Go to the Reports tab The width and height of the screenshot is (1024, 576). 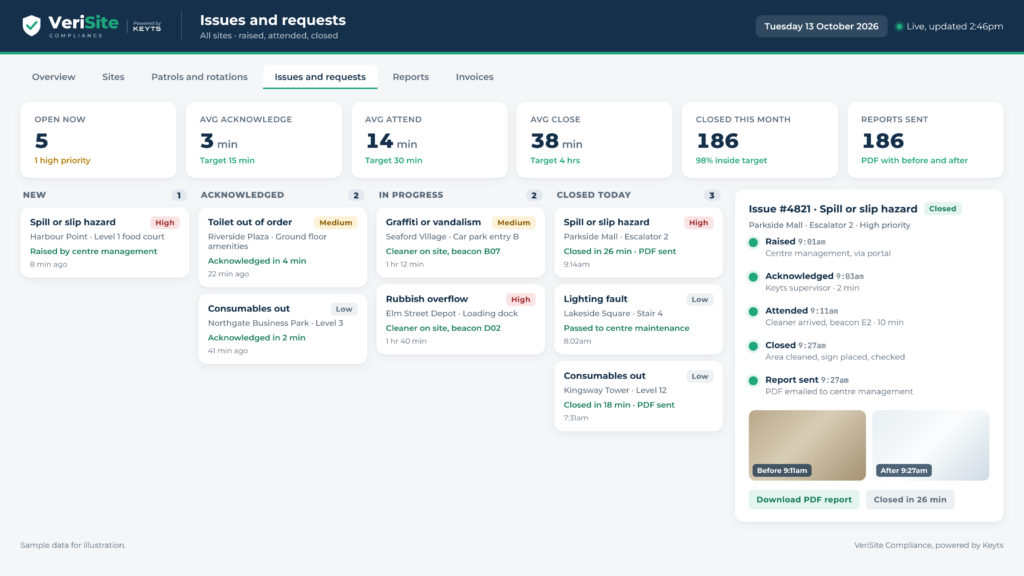pos(411,77)
